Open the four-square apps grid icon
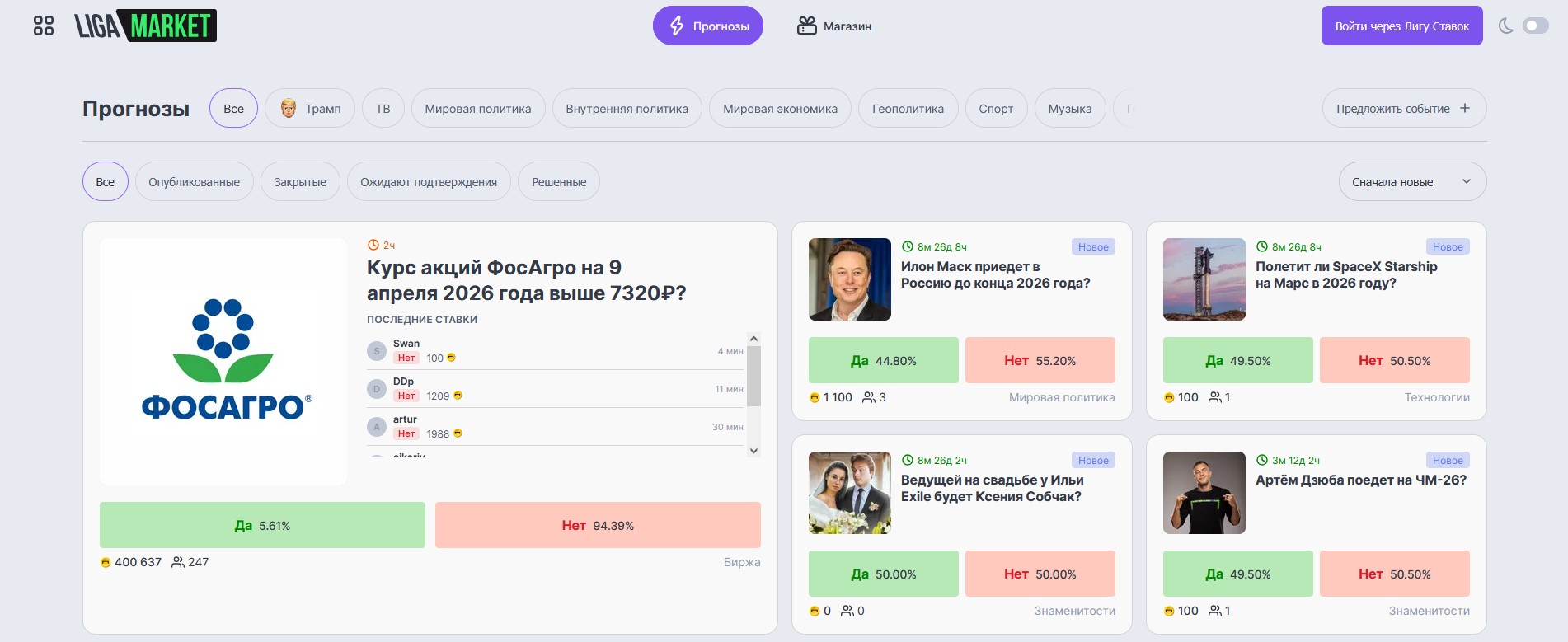Image resolution: width=1568 pixels, height=642 pixels. 44,26
